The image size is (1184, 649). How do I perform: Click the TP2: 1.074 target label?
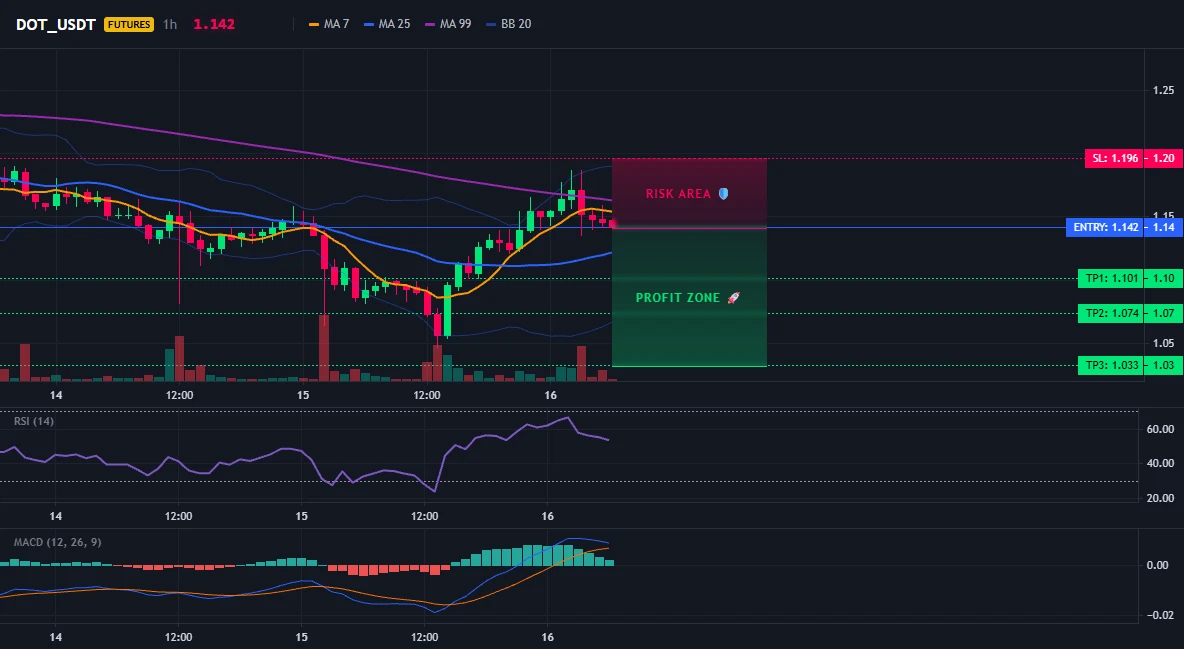click(1111, 314)
